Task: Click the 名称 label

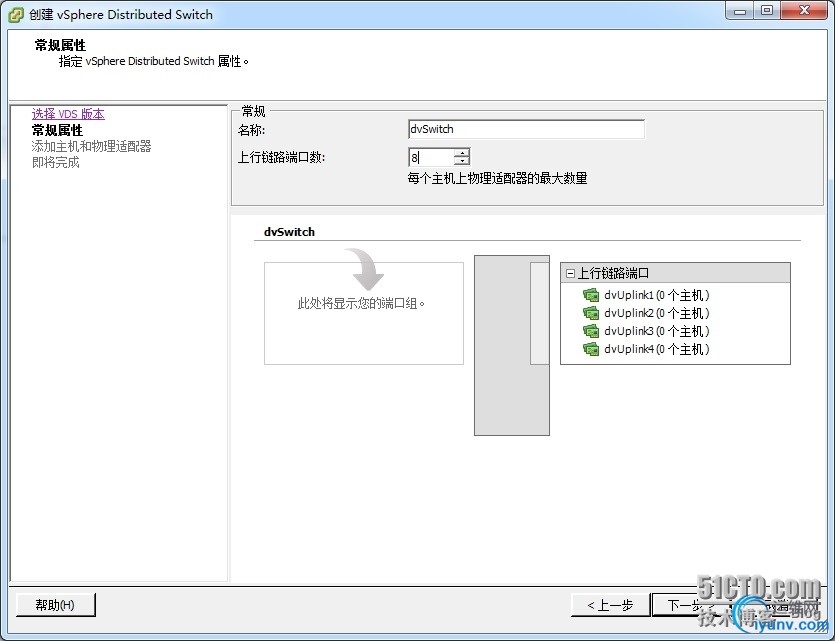Action: pos(251,130)
